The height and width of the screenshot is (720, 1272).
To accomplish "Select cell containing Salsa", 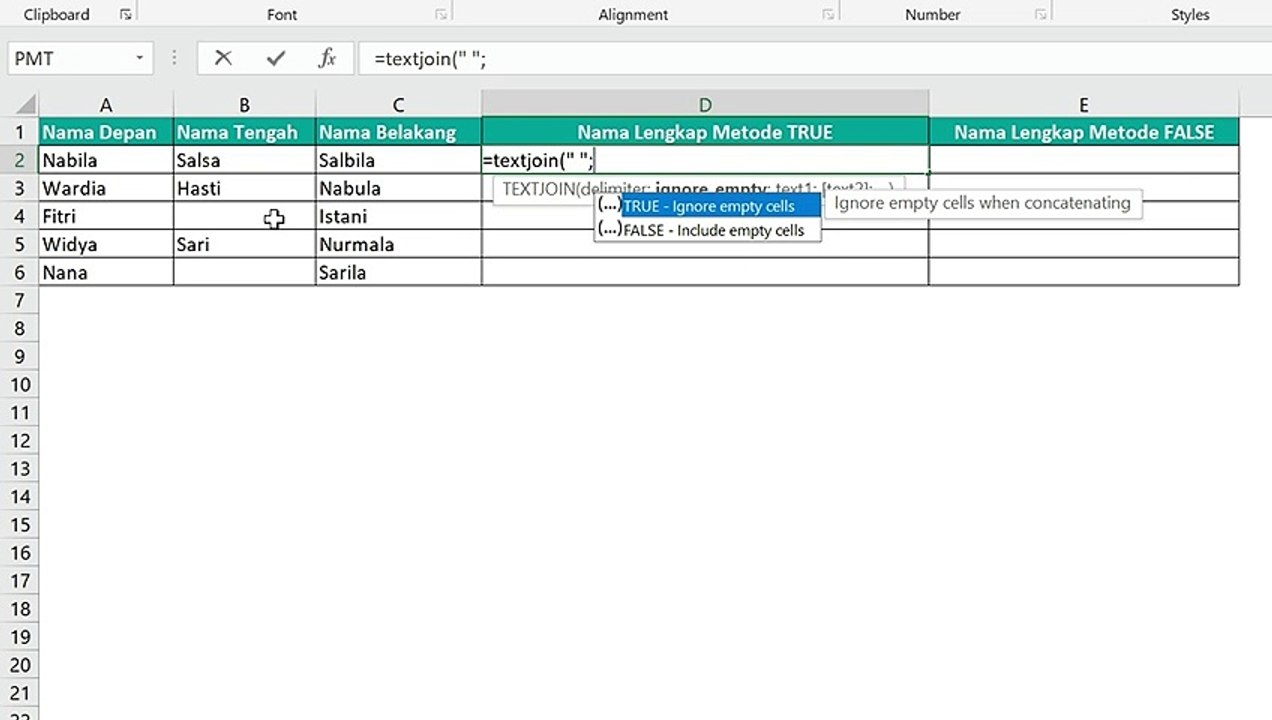I will (x=244, y=160).
